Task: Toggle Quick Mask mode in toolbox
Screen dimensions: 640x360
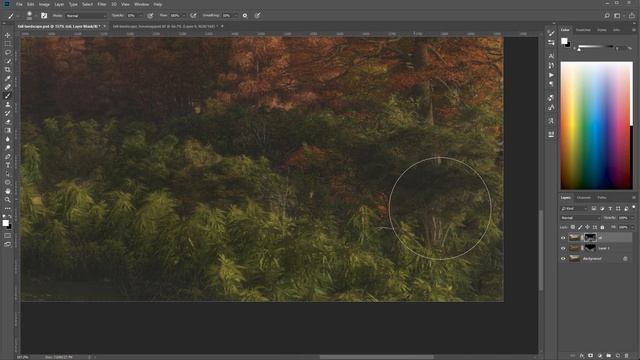Action: [7, 236]
